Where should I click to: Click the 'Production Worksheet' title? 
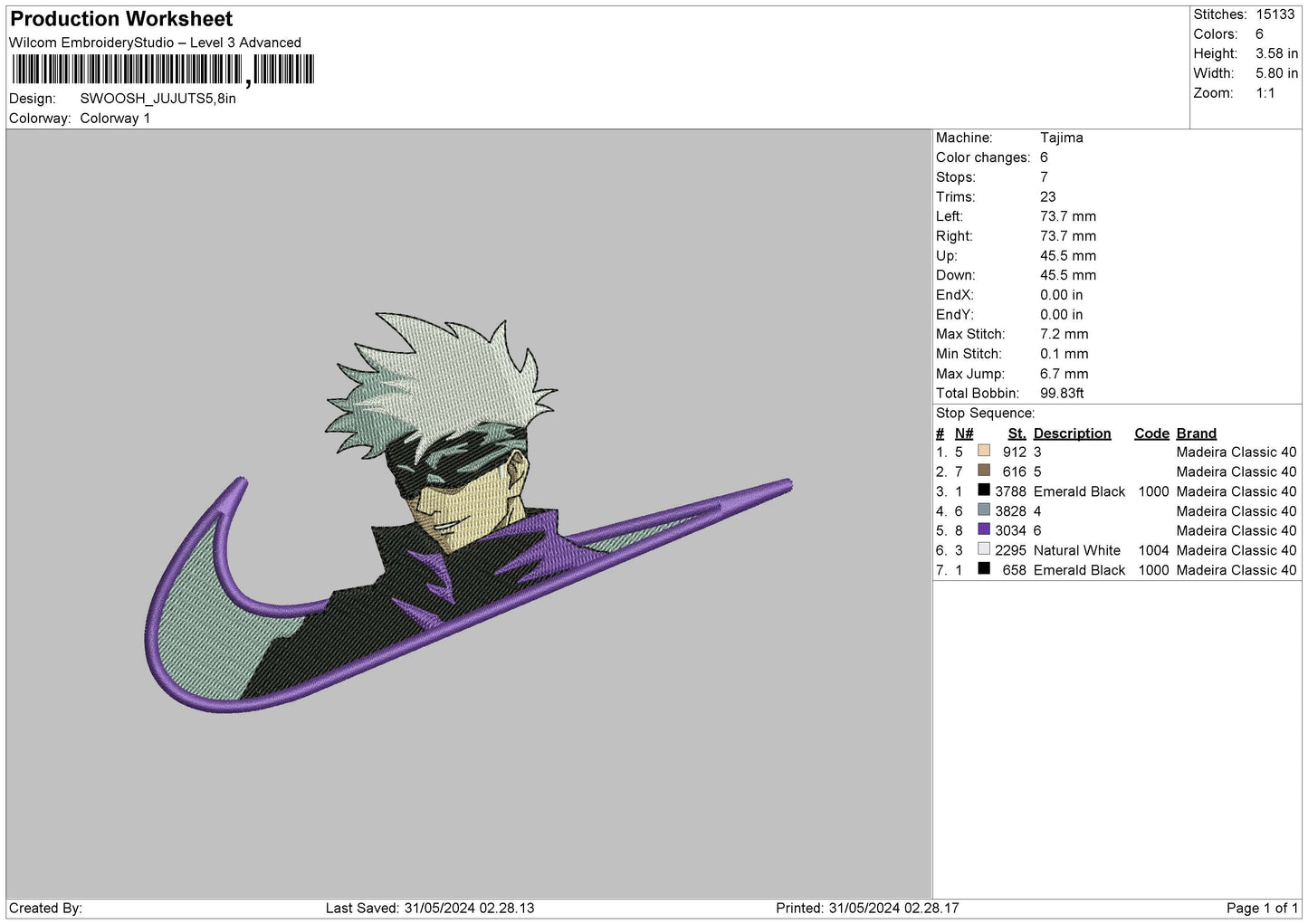pyautogui.click(x=121, y=19)
